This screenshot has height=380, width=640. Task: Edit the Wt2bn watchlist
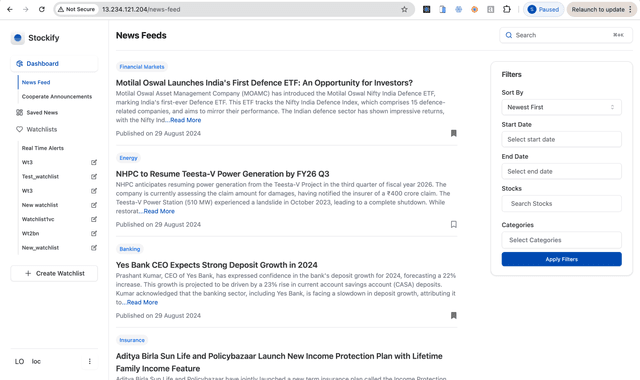pyautogui.click(x=94, y=234)
